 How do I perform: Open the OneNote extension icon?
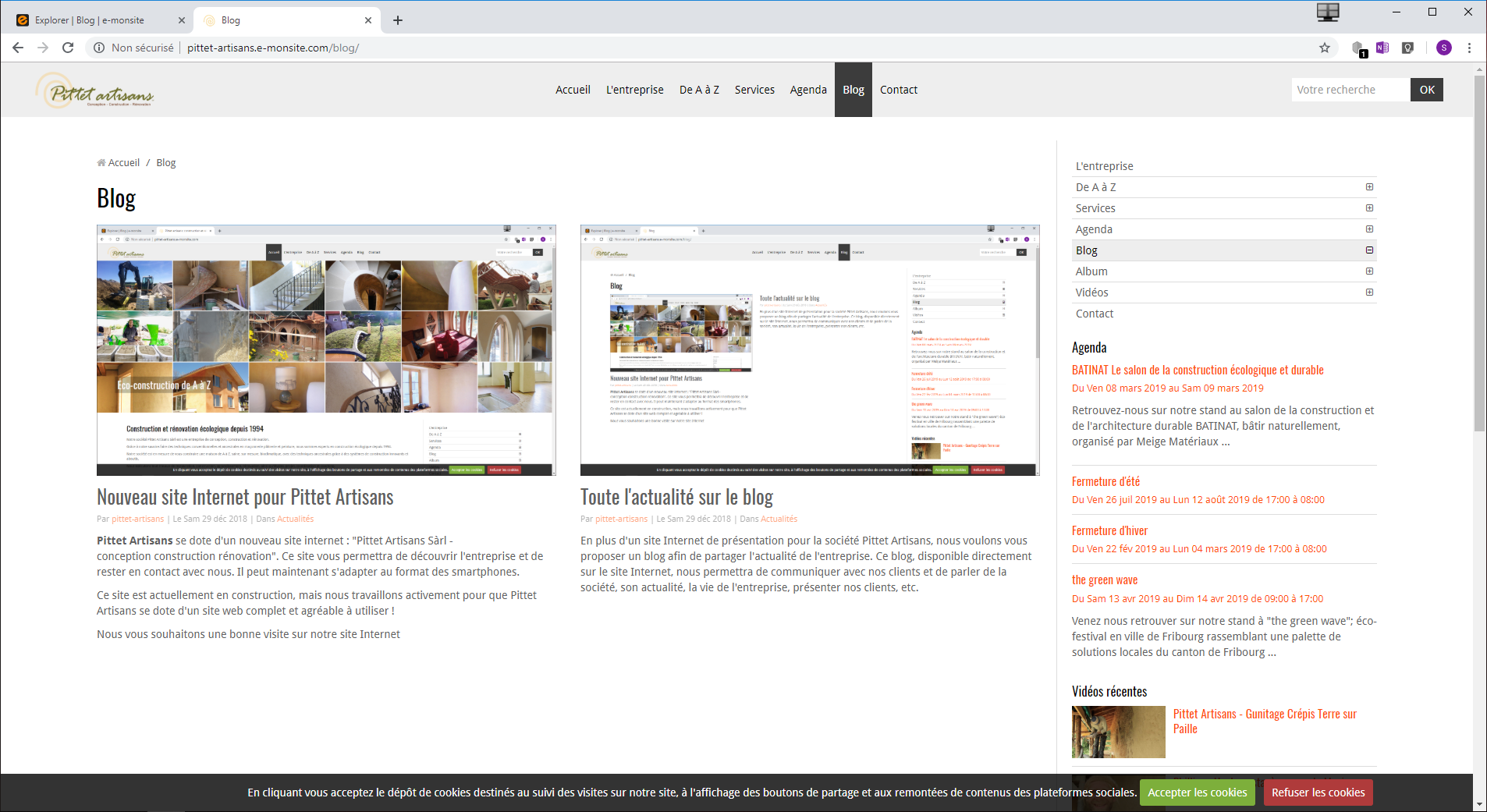[1382, 48]
